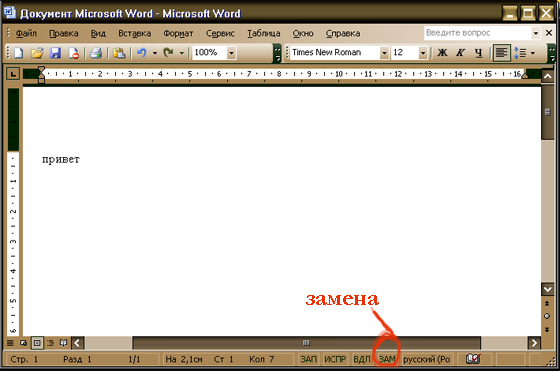Toggle bold formatting with Ж button
560x371 pixels.
pyautogui.click(x=442, y=53)
